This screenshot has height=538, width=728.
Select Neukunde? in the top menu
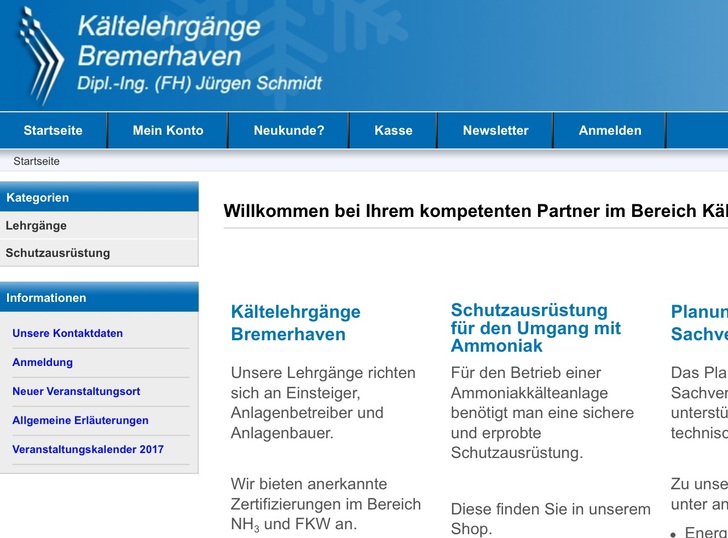pyautogui.click(x=289, y=130)
